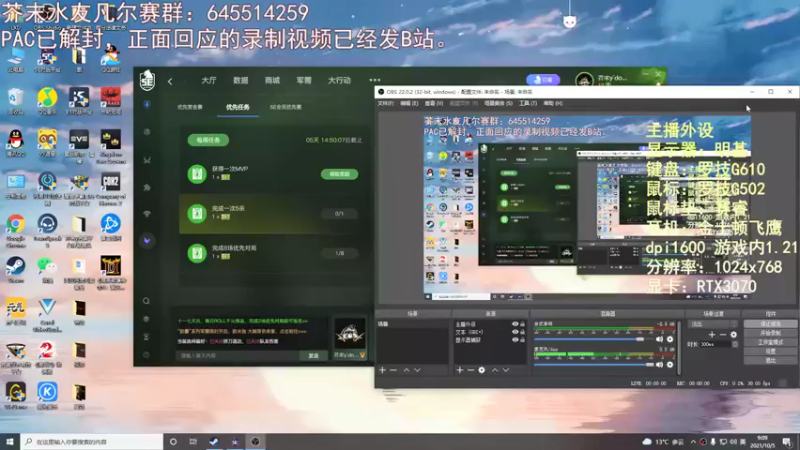Enable 工作室模式 in OBS controls
Image resolution: width=800 pixels, height=450 pixels.
(770, 342)
